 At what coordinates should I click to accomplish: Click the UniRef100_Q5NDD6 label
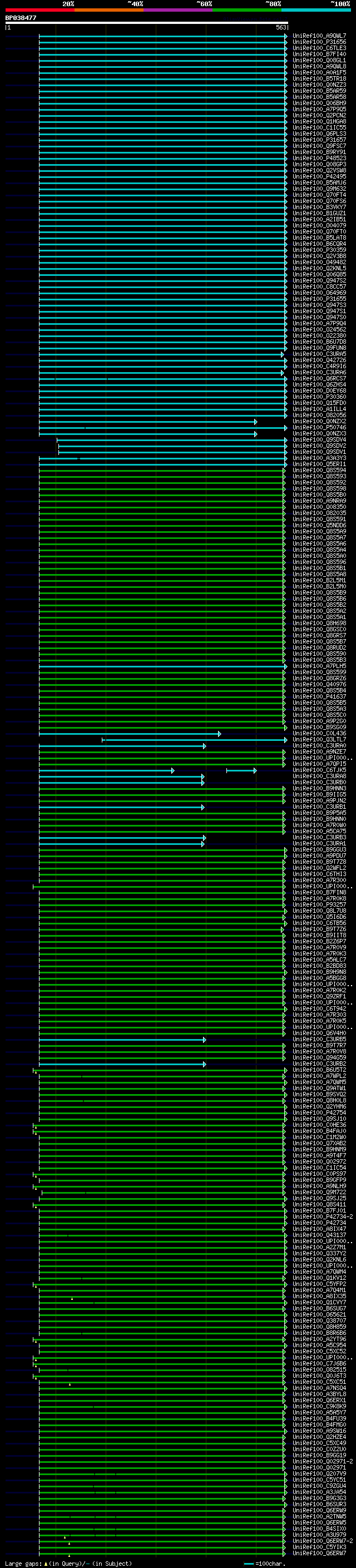(x=319, y=525)
